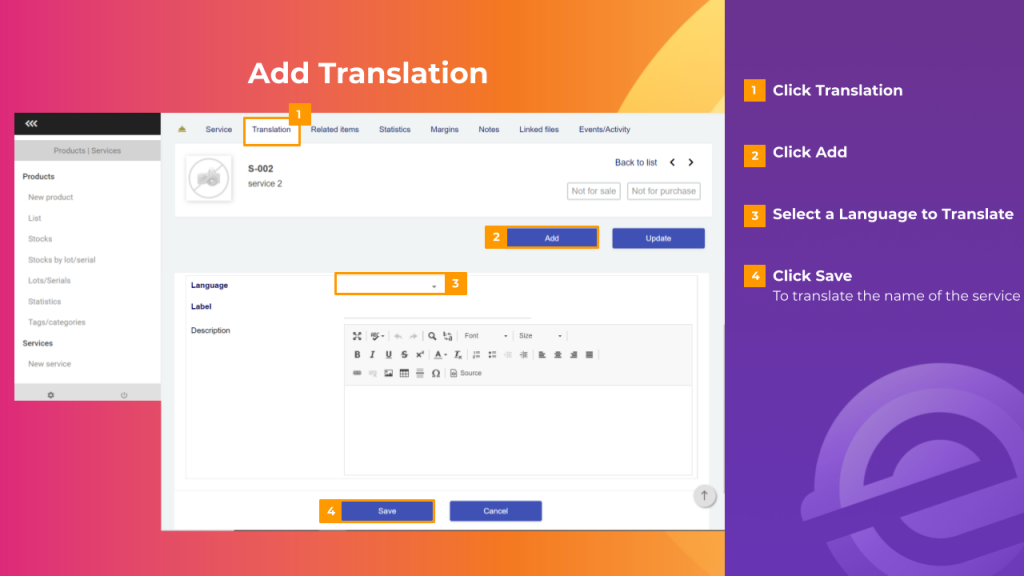This screenshot has width=1024, height=576.
Task: Open the image insert tool
Action: tap(388, 371)
